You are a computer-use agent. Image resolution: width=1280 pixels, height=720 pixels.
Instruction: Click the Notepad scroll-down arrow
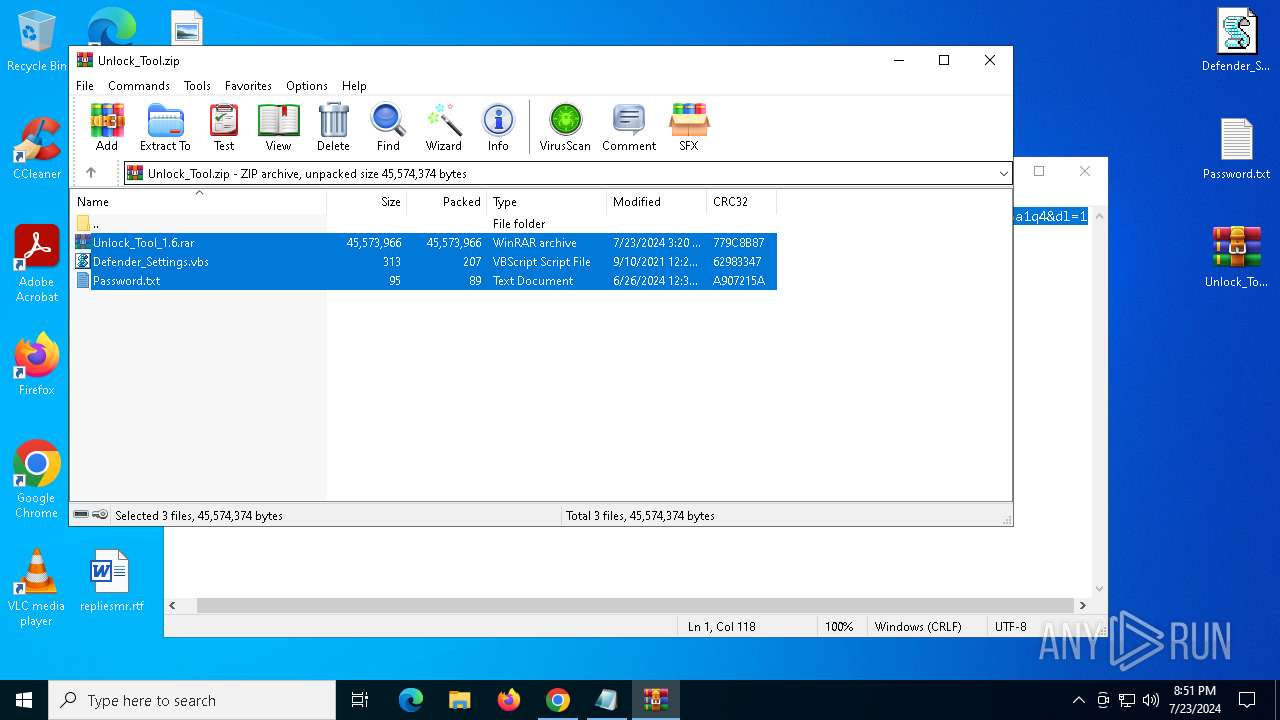pos(1100,589)
